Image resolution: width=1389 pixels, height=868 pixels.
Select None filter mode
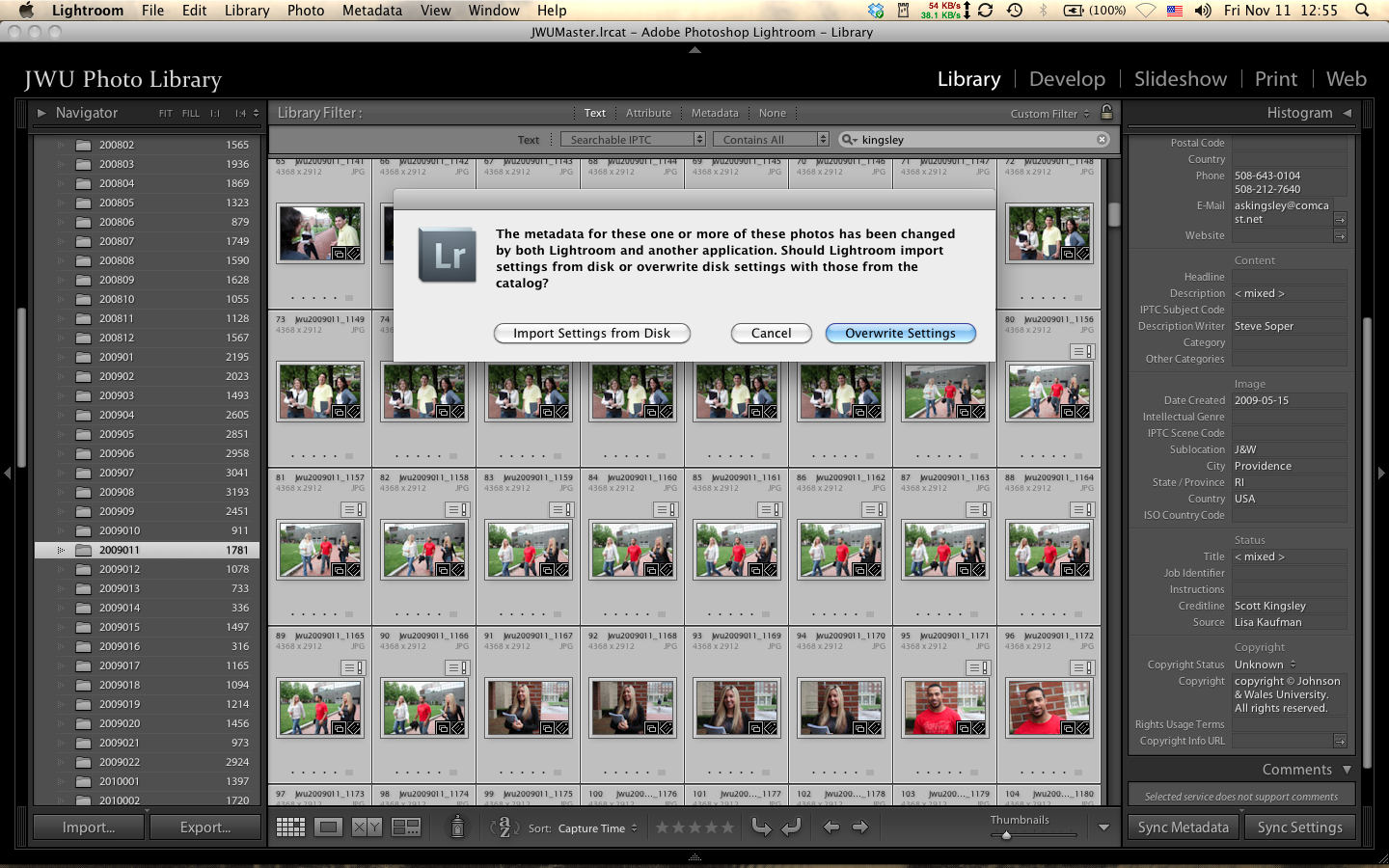[773, 113]
